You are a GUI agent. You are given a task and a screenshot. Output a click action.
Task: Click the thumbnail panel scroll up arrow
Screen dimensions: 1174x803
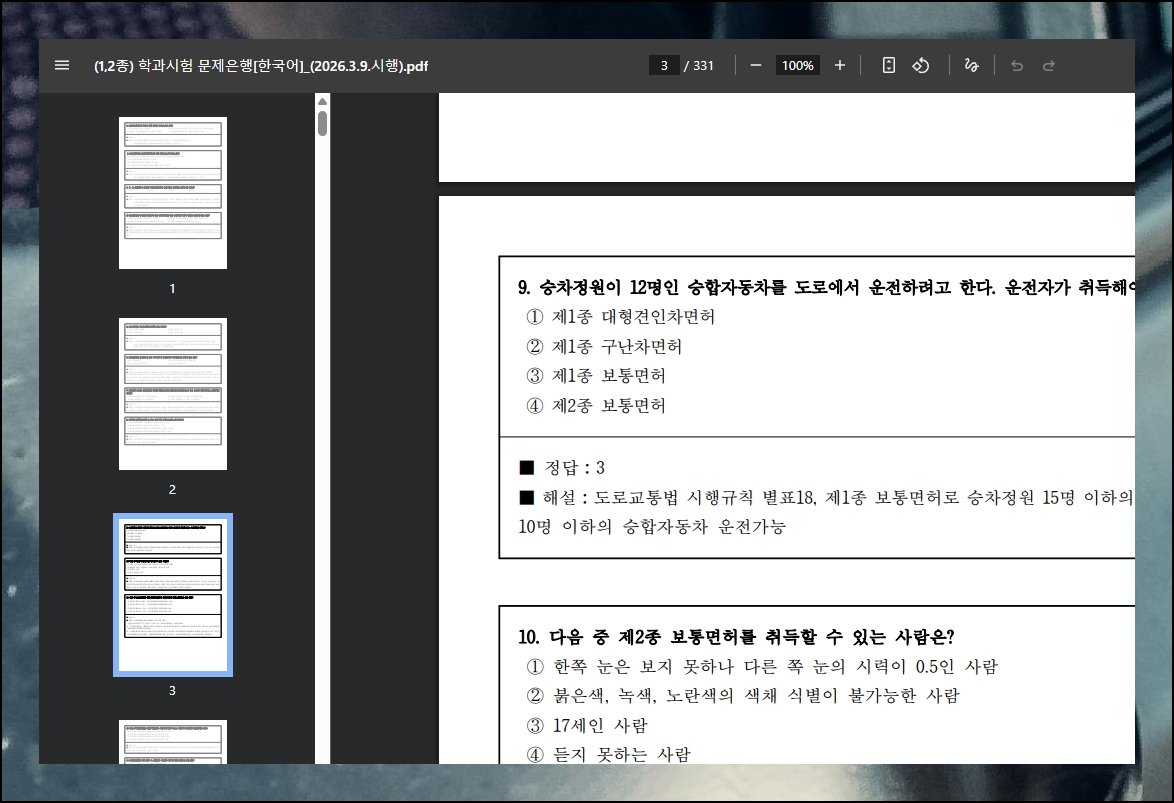(x=323, y=102)
